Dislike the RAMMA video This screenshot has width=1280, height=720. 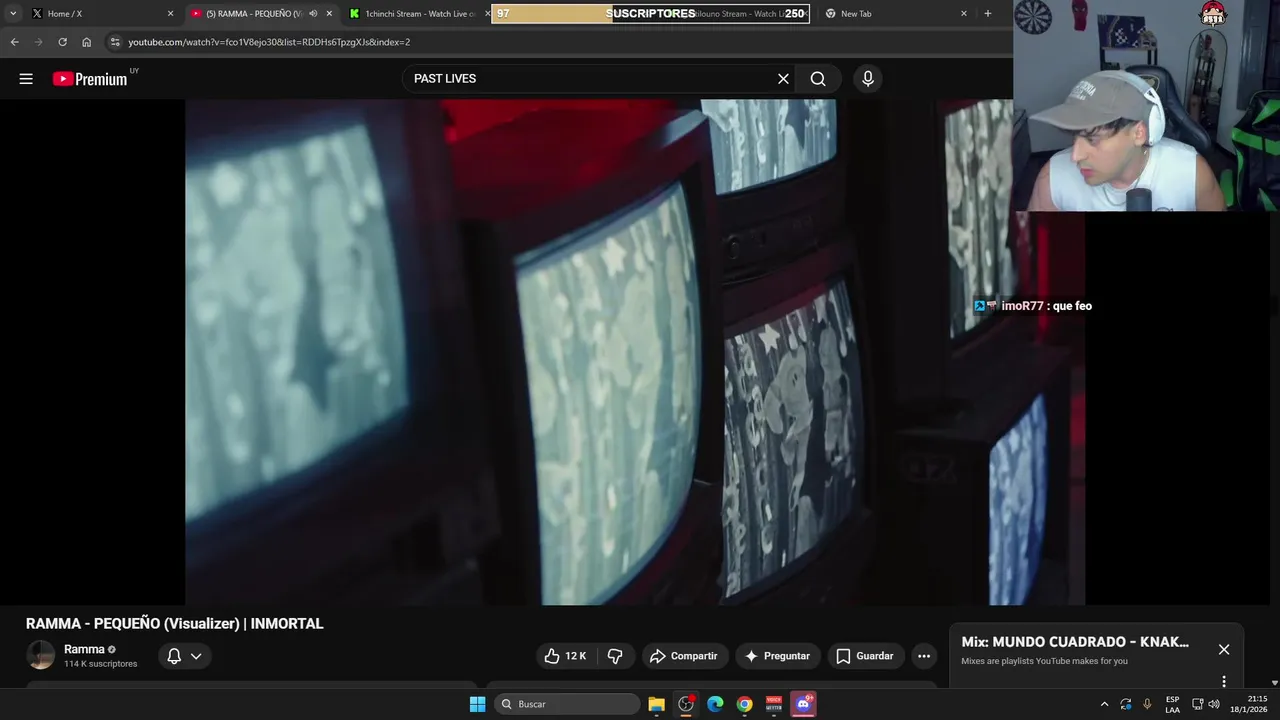[615, 656]
